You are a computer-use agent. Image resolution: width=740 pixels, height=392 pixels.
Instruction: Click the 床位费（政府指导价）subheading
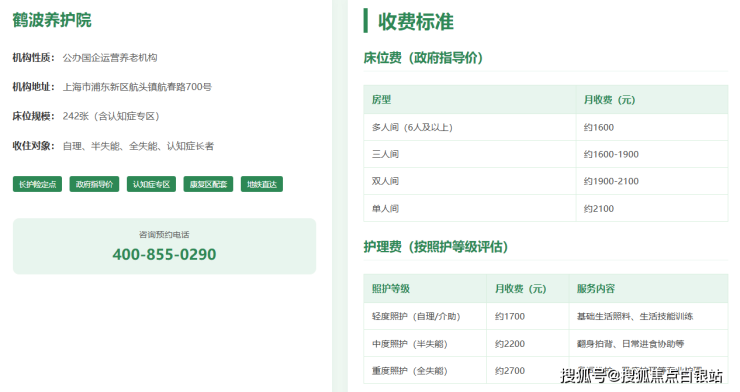tap(423, 58)
